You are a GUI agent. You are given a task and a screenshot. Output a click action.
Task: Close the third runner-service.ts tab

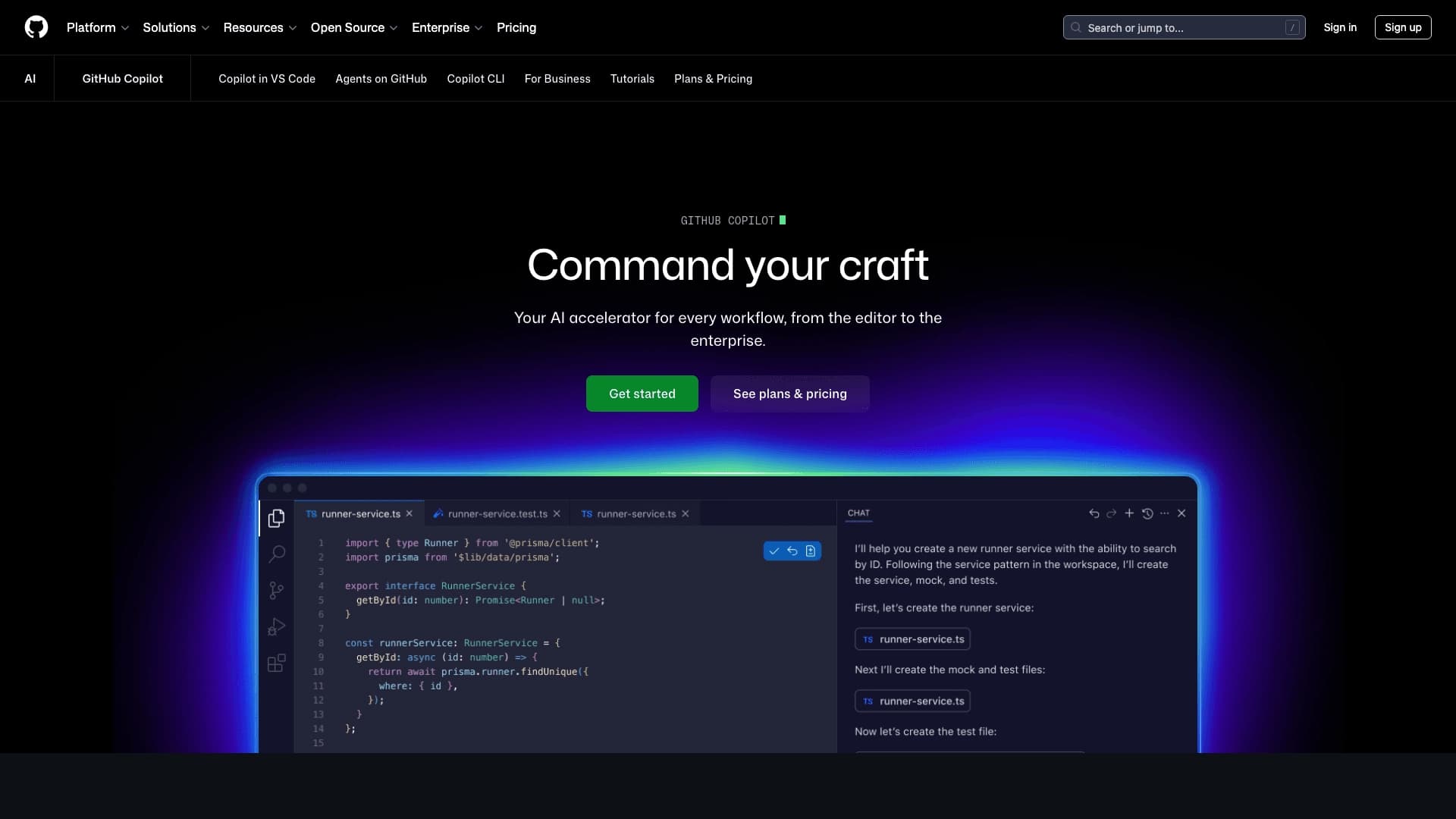click(x=686, y=513)
